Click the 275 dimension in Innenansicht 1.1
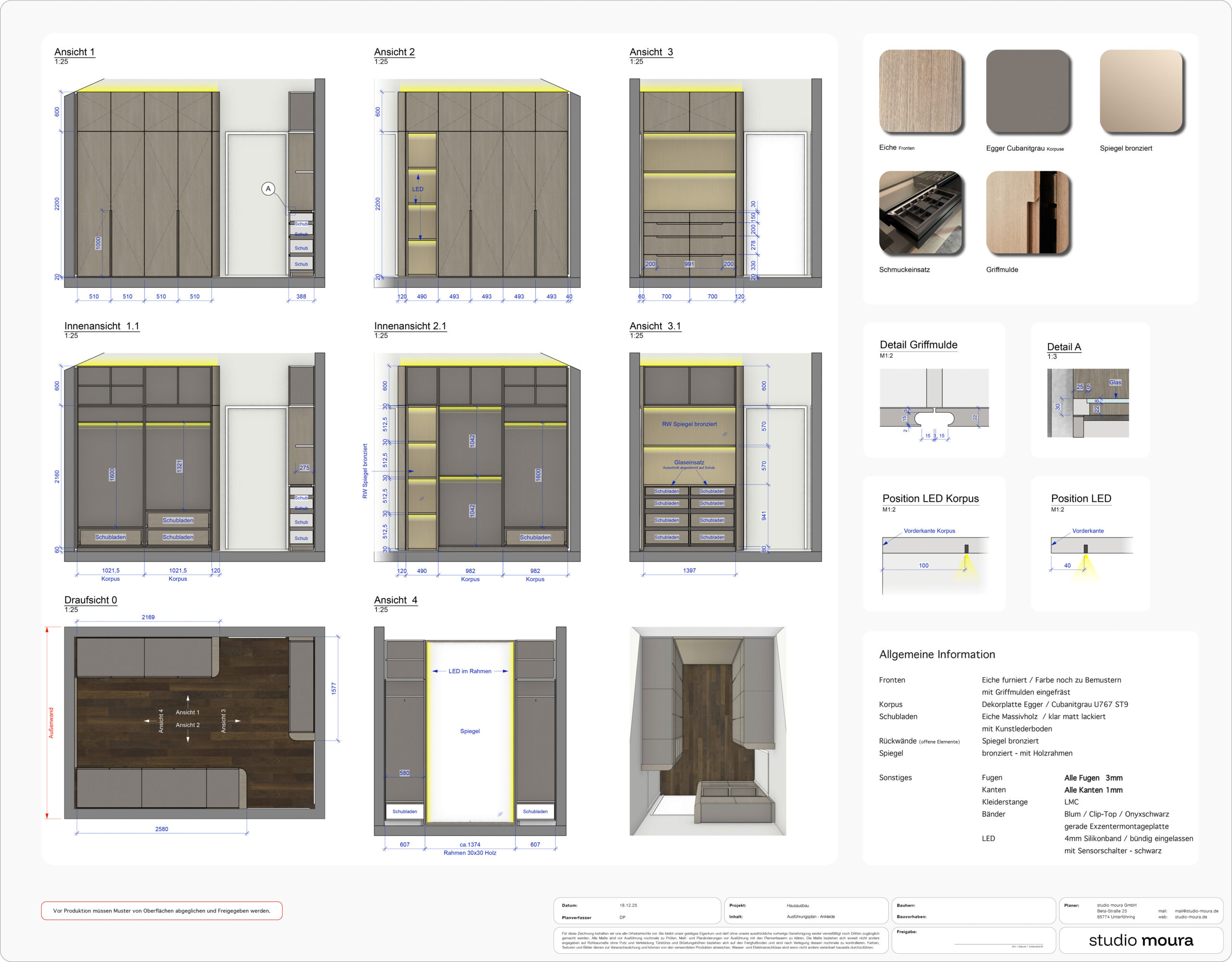Image resolution: width=1232 pixels, height=962 pixels. [x=304, y=468]
